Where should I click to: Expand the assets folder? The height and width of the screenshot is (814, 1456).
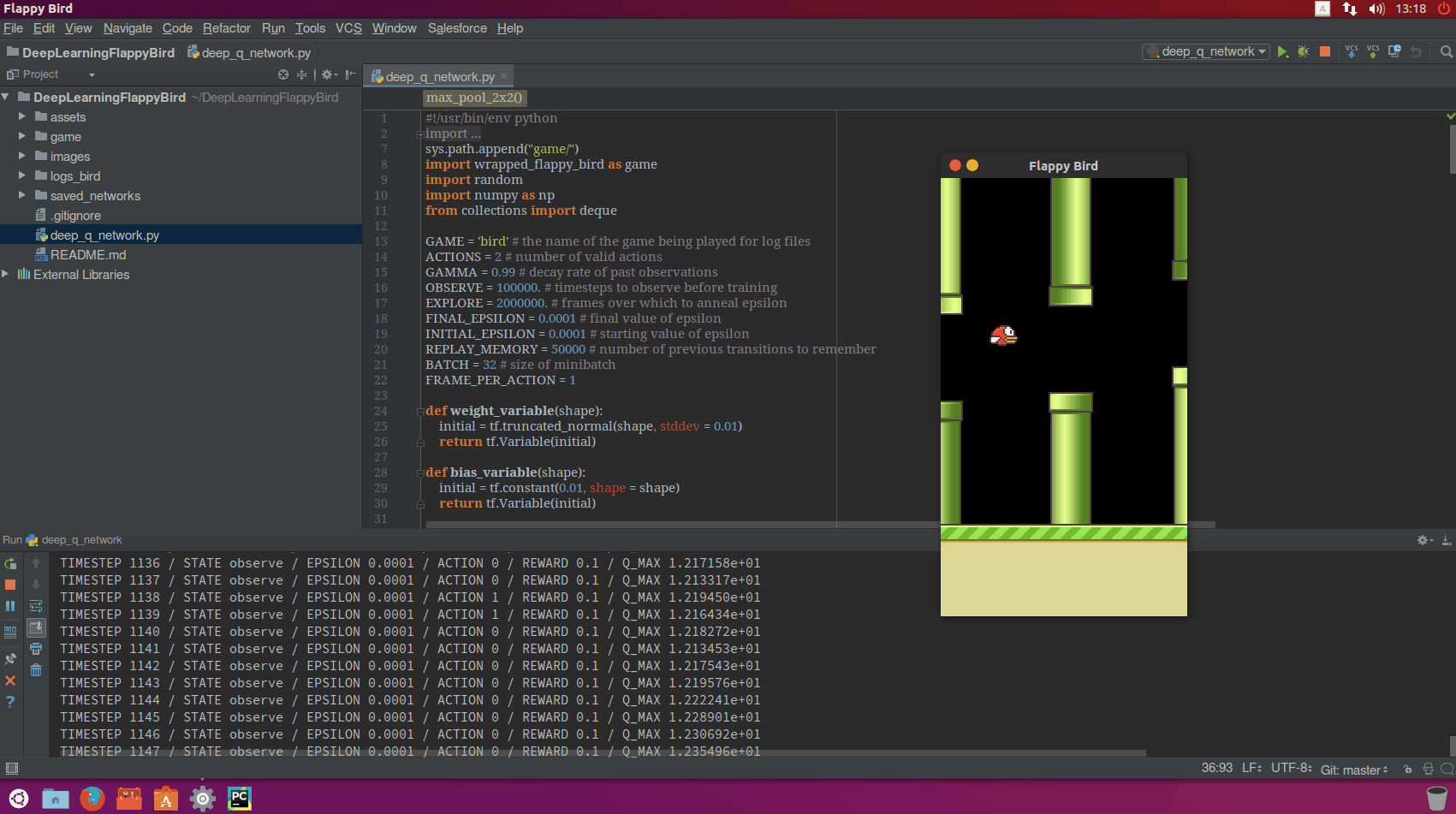point(22,116)
